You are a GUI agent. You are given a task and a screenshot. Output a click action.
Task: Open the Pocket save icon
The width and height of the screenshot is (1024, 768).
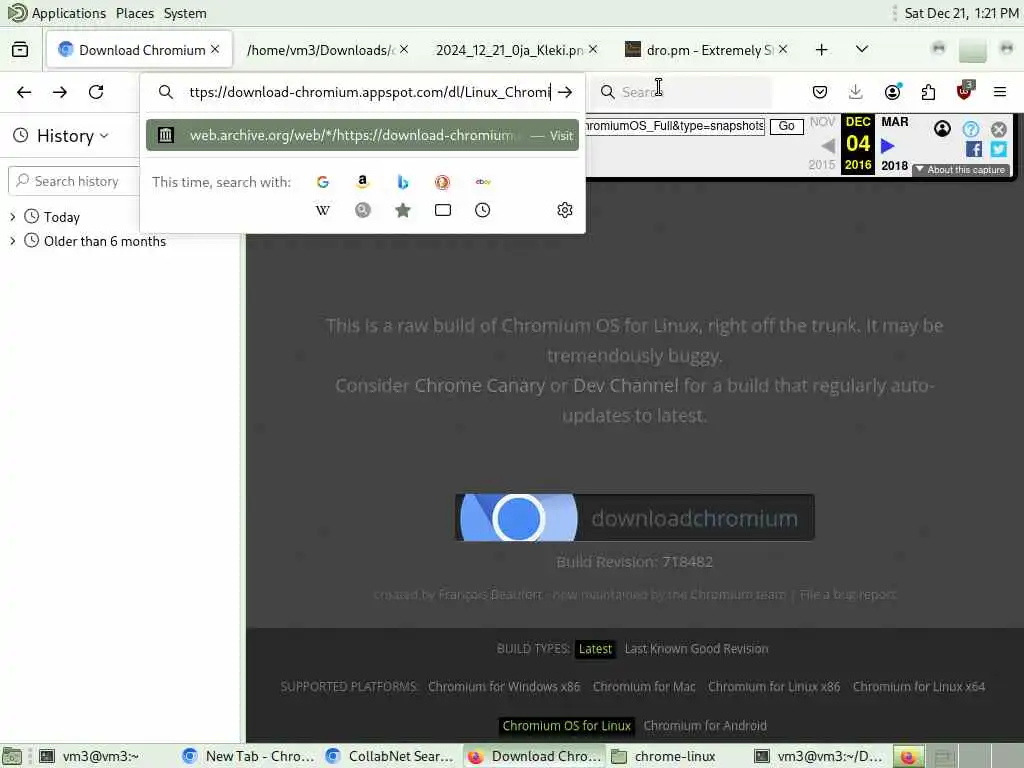pyautogui.click(x=820, y=92)
